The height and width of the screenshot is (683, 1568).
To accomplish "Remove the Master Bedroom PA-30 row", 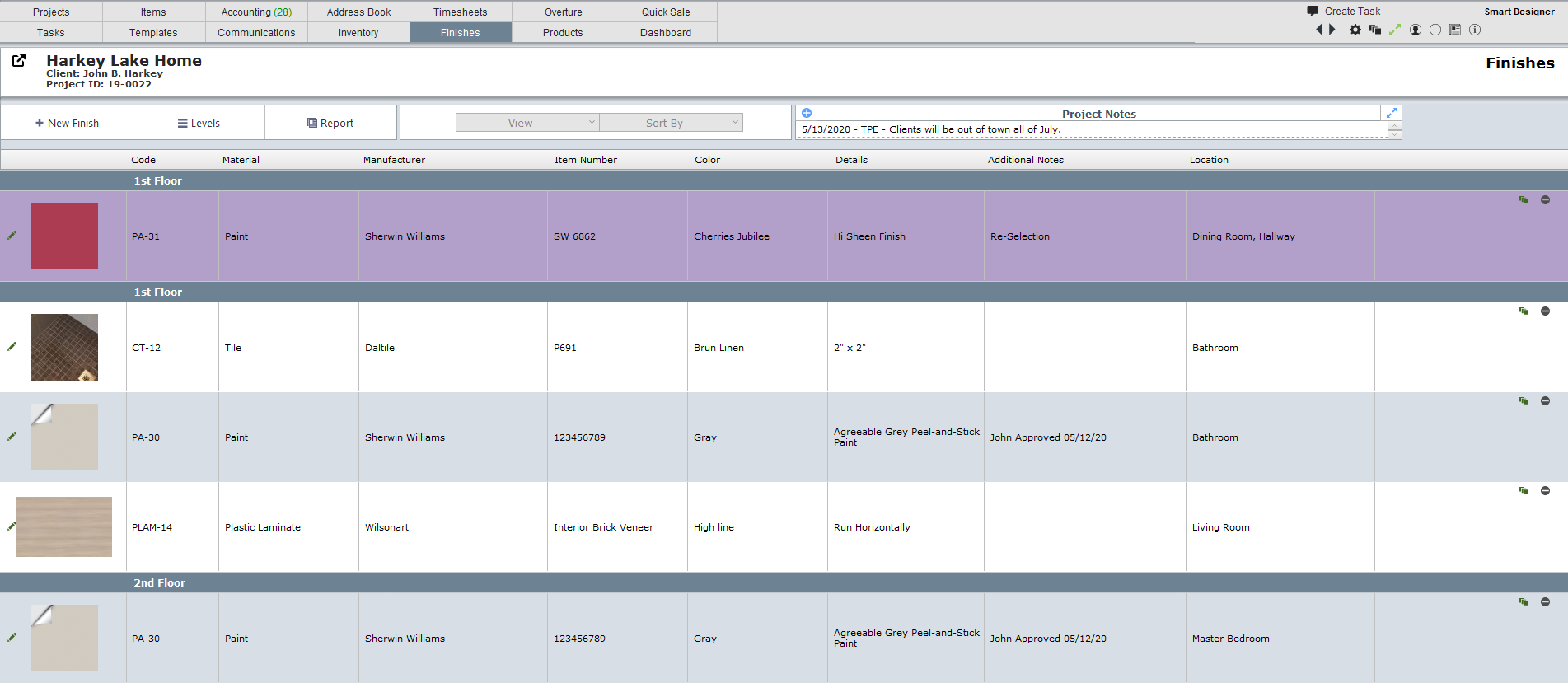I will click(x=1545, y=602).
